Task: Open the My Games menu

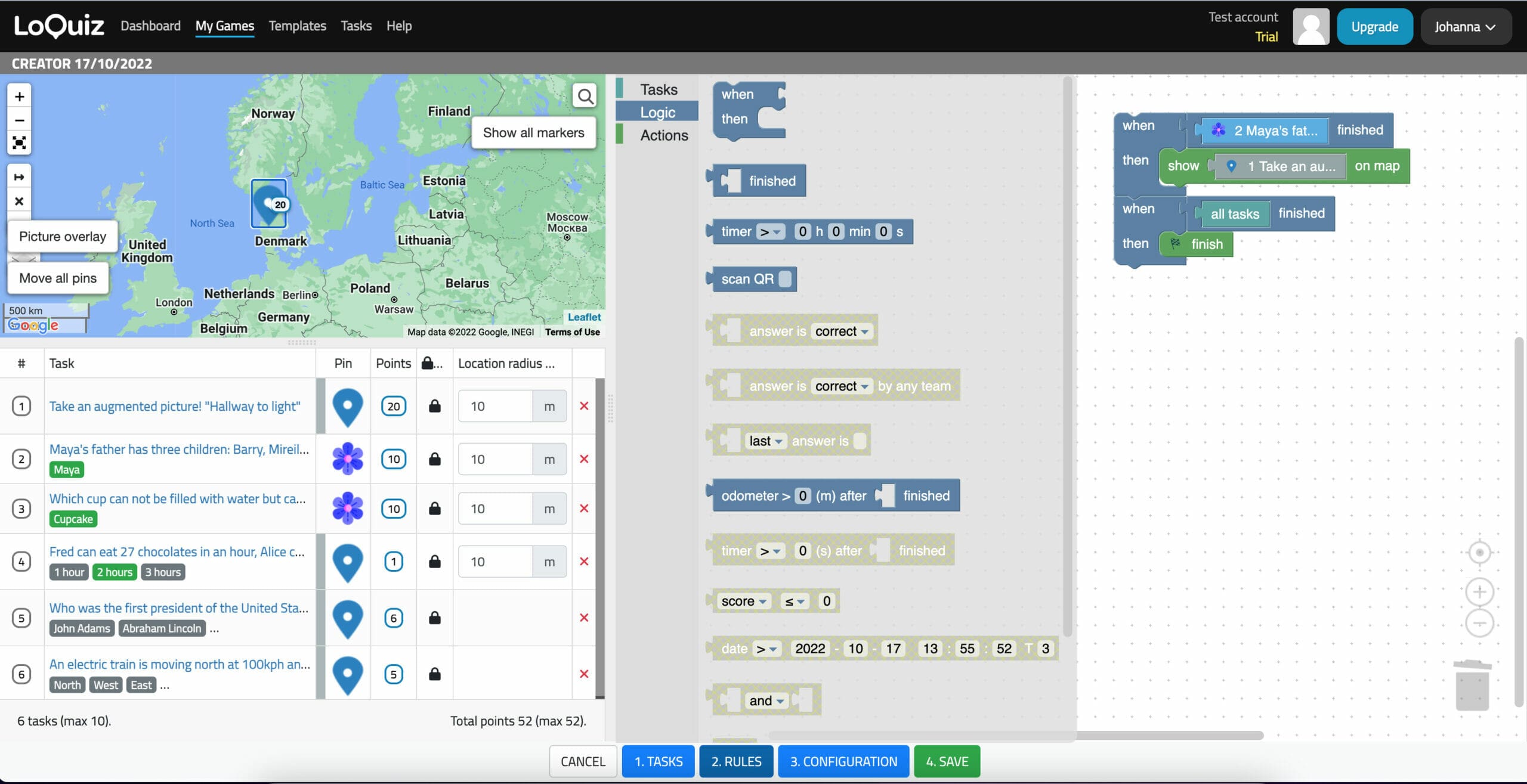Action: point(224,26)
